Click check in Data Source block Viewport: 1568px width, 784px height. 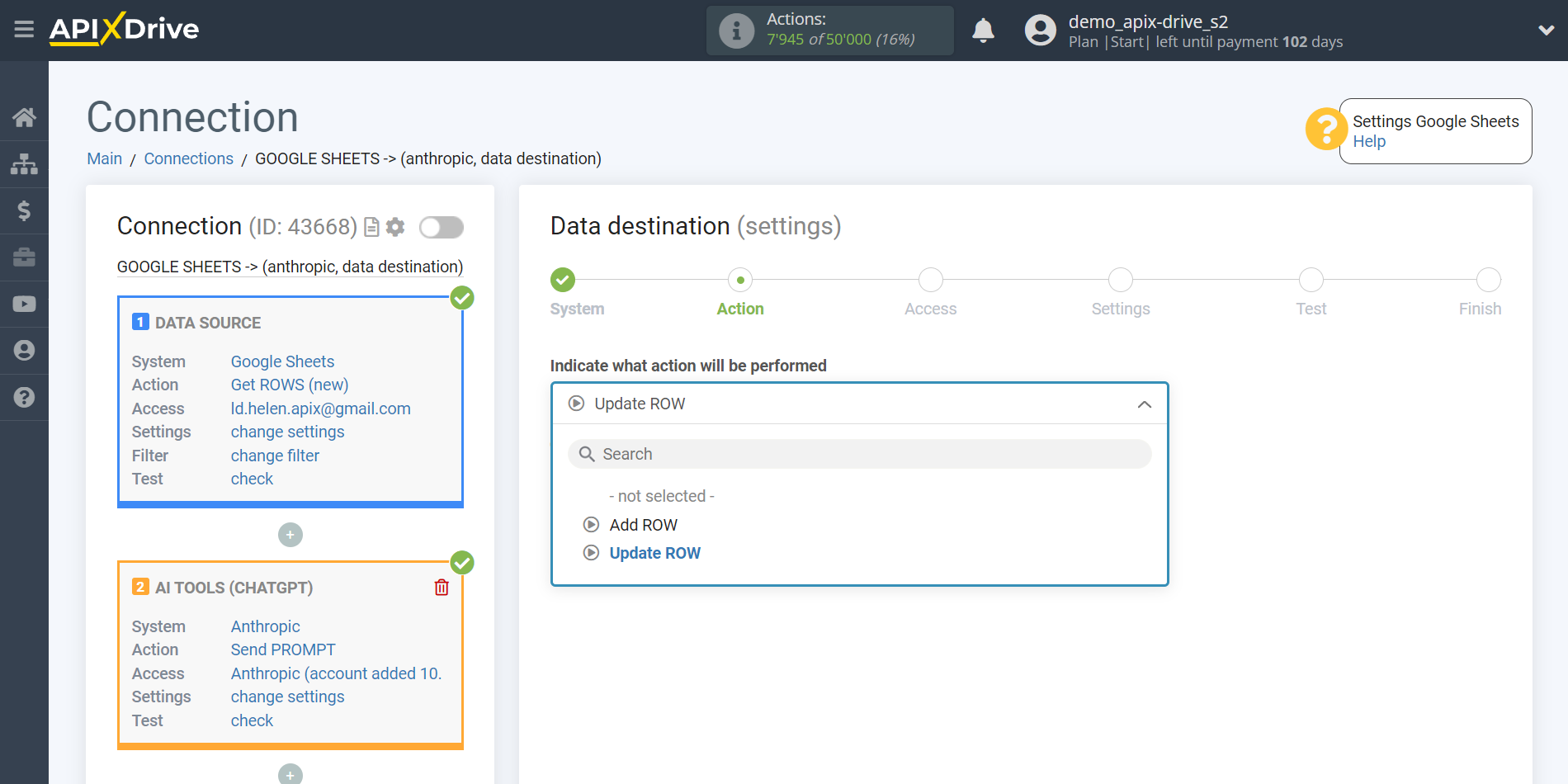tap(252, 479)
